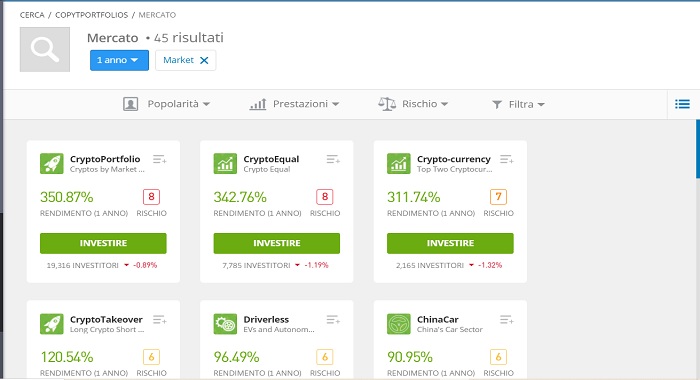Click the CryptoPortfolio risk score 8

151,197
